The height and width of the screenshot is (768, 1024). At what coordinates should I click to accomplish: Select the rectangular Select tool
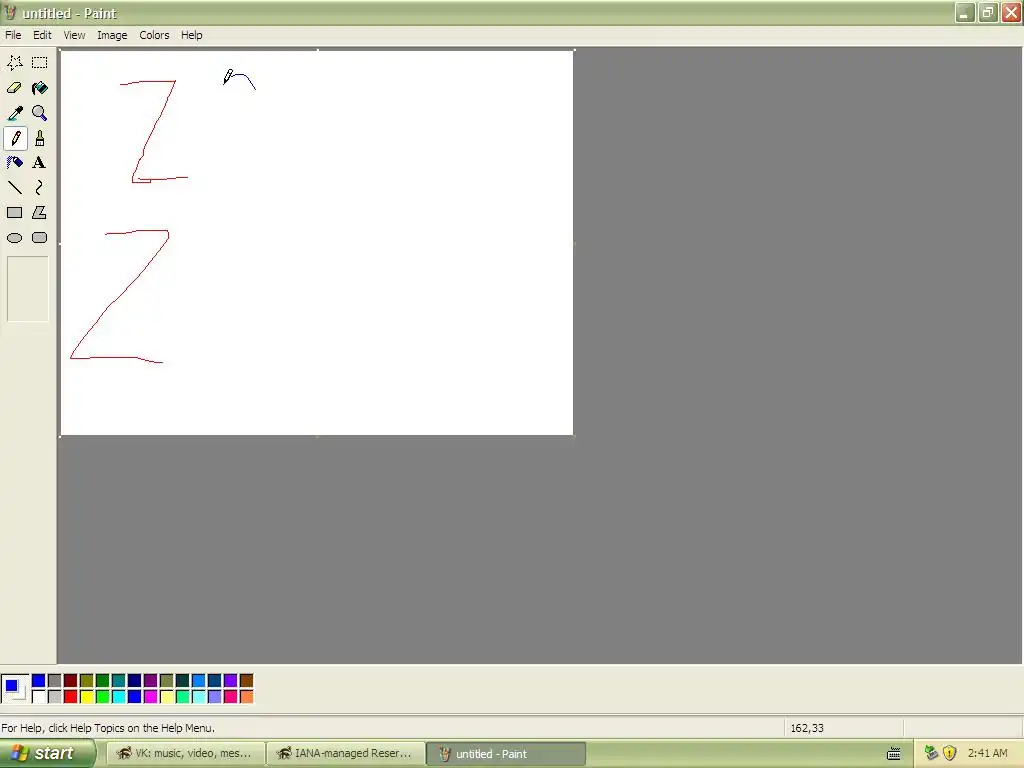click(40, 63)
